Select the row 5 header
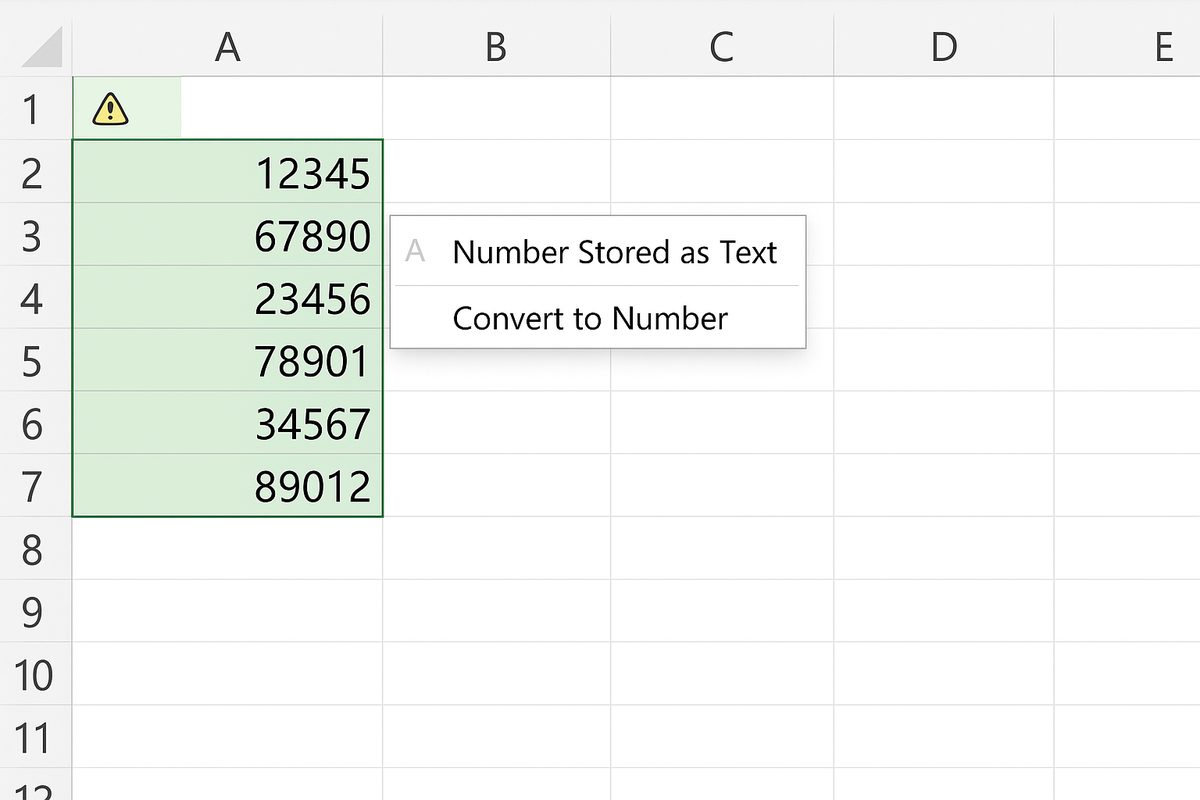 click(36, 361)
